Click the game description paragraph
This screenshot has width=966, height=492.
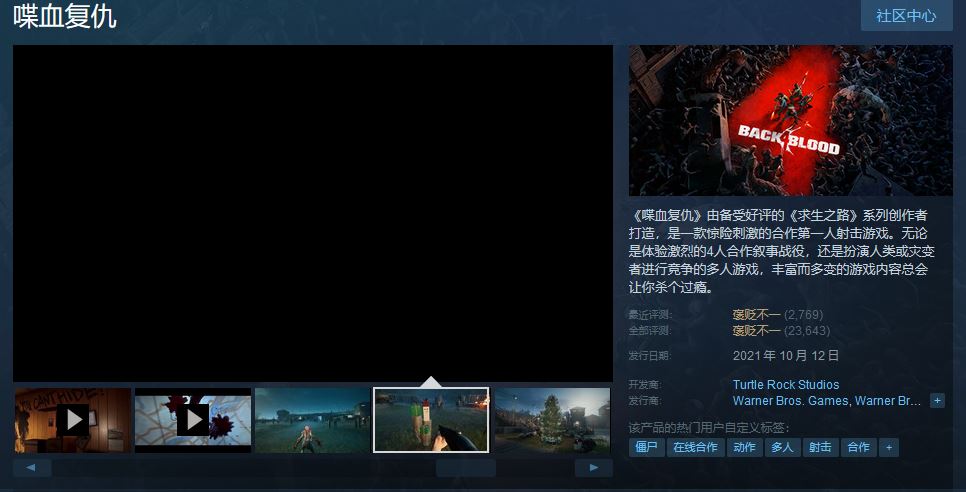[x=782, y=251]
